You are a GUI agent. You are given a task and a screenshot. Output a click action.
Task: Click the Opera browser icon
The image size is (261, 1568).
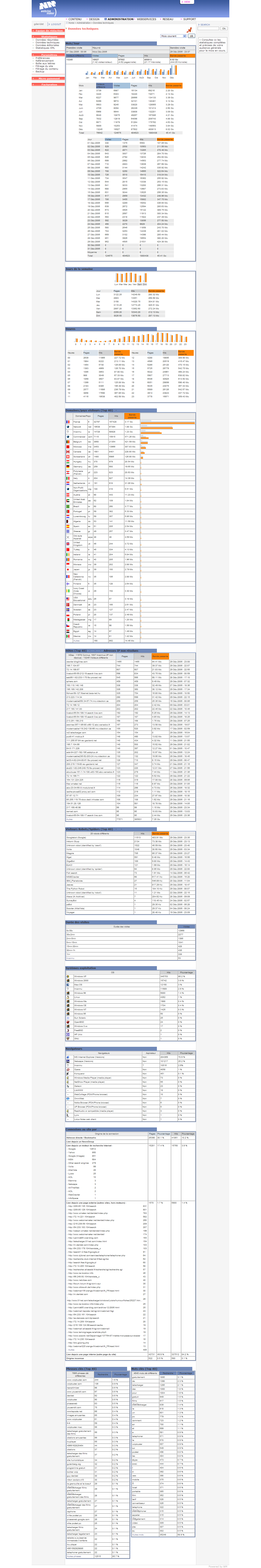click(68, 1069)
